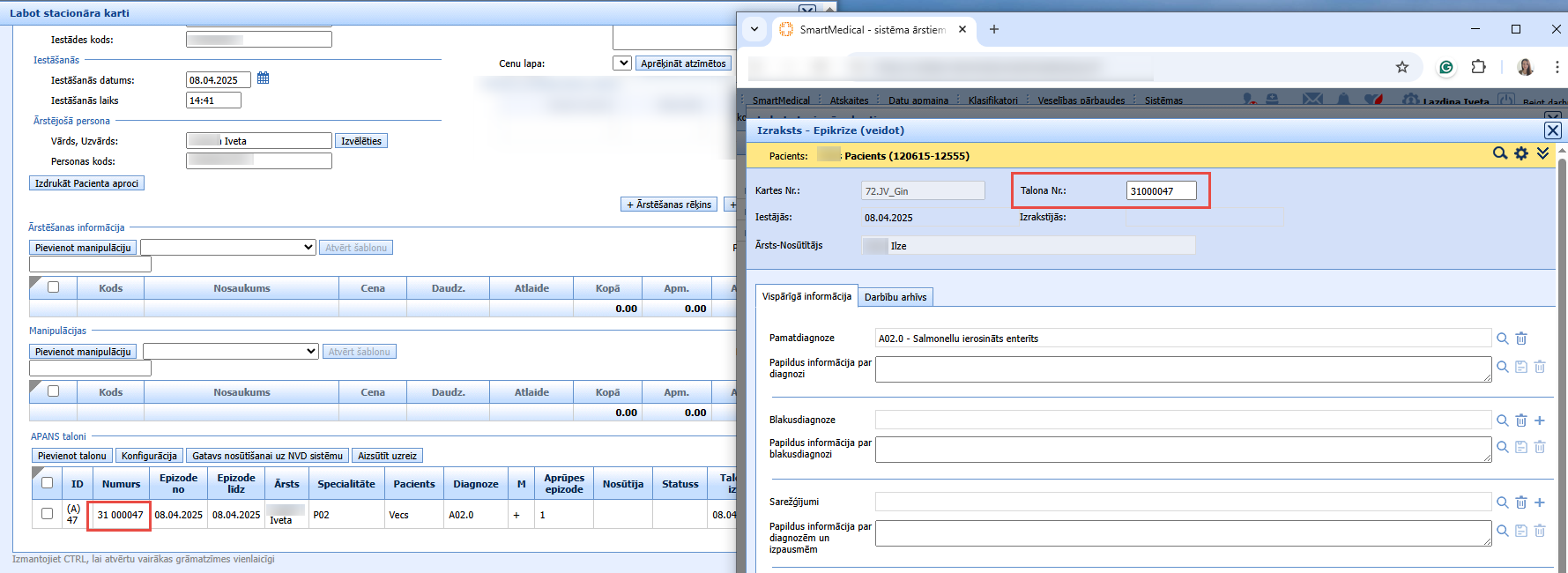Viewport: 1568px width, 573px height.
Task: Click Izdrukāt Pacienta aproci button
Action: [86, 183]
